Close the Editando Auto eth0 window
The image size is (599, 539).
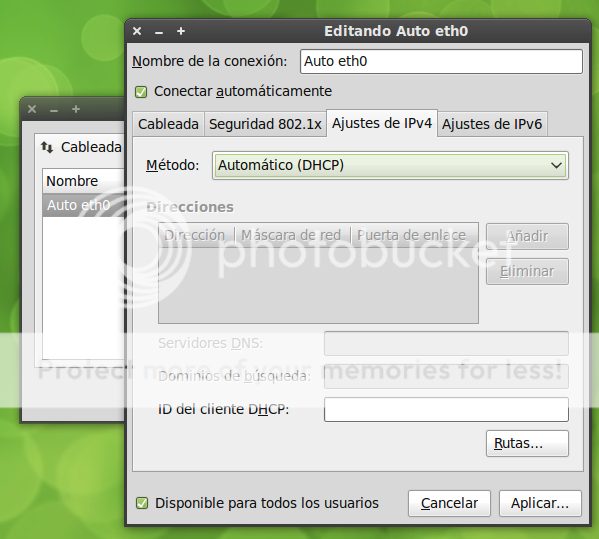(x=137, y=31)
